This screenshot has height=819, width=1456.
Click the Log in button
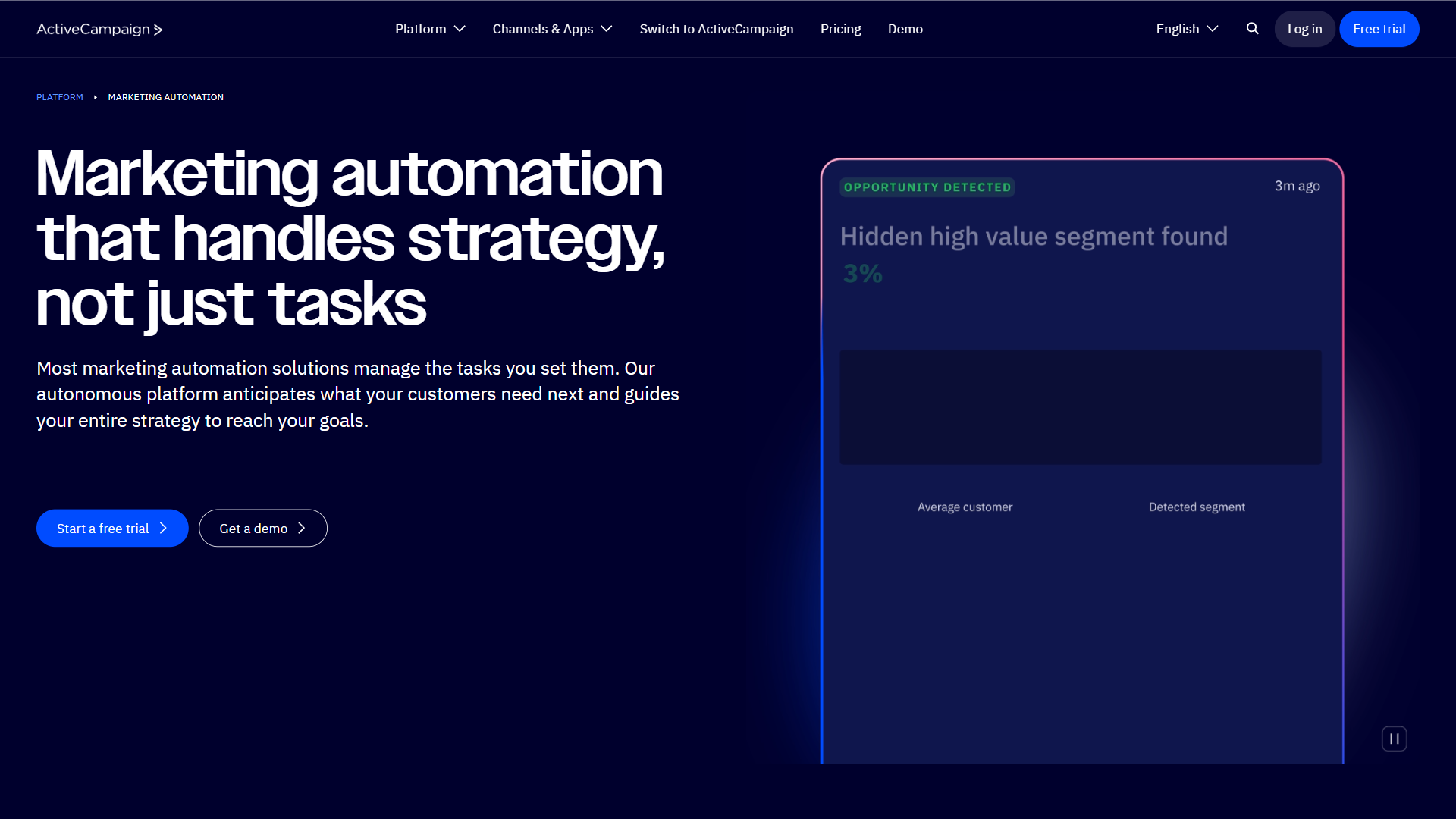click(x=1304, y=29)
